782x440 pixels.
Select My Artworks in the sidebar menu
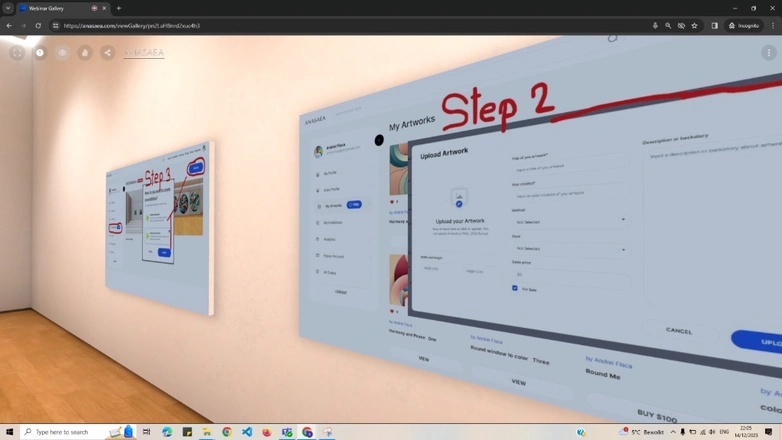pyautogui.click(x=333, y=205)
